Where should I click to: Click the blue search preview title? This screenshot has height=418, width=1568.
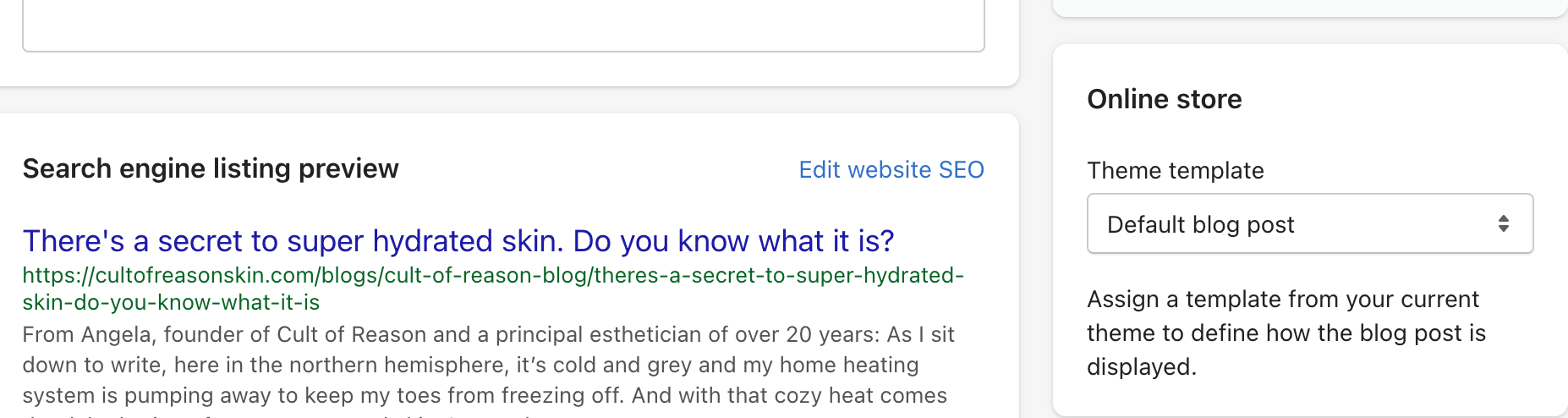[x=458, y=241]
